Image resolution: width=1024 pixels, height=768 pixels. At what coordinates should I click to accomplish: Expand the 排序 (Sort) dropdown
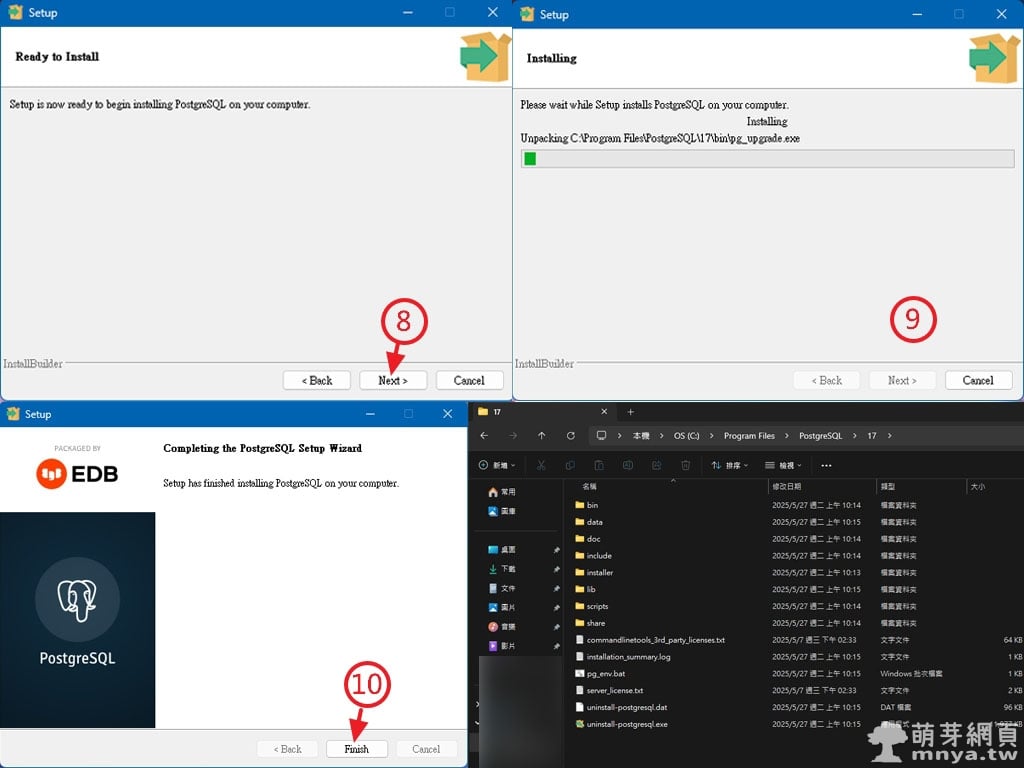730,465
